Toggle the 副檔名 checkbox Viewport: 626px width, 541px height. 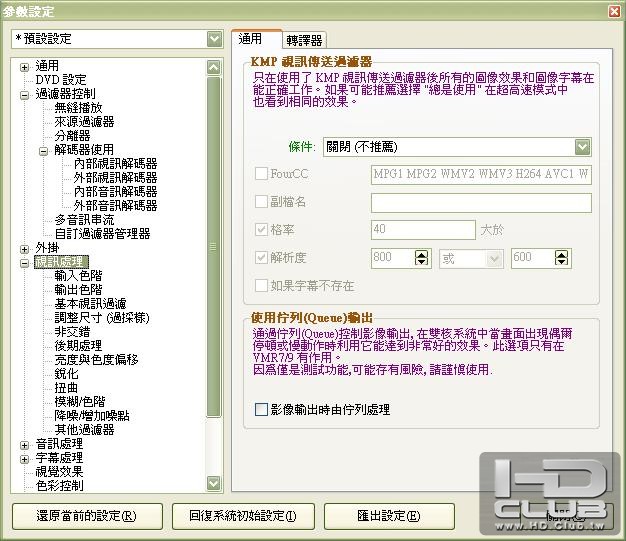point(261,202)
